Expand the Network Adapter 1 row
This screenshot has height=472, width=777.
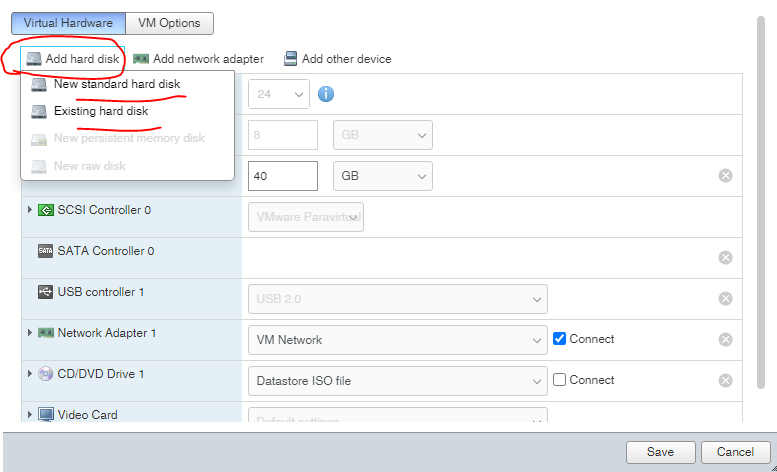tap(29, 333)
